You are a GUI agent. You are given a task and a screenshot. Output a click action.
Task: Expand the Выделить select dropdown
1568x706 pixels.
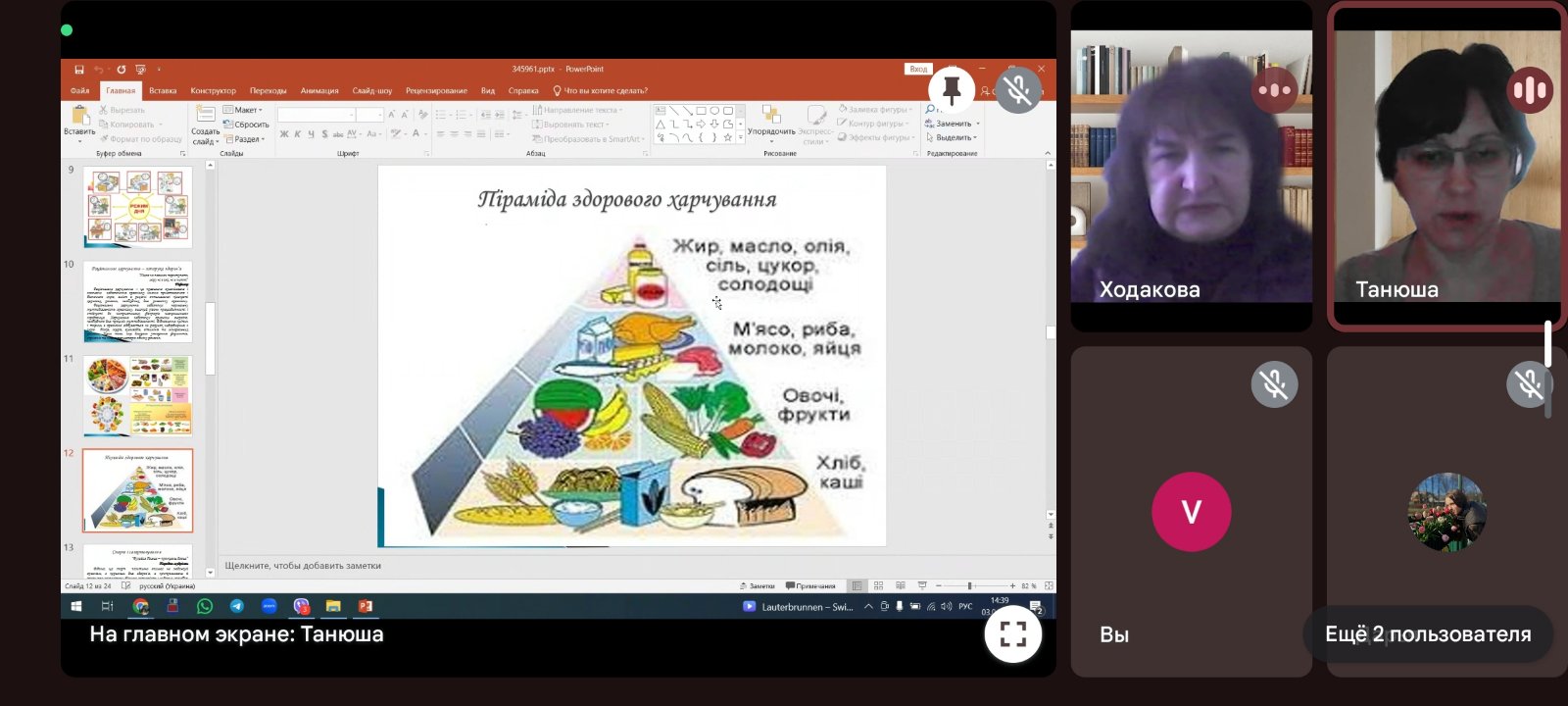click(x=953, y=137)
